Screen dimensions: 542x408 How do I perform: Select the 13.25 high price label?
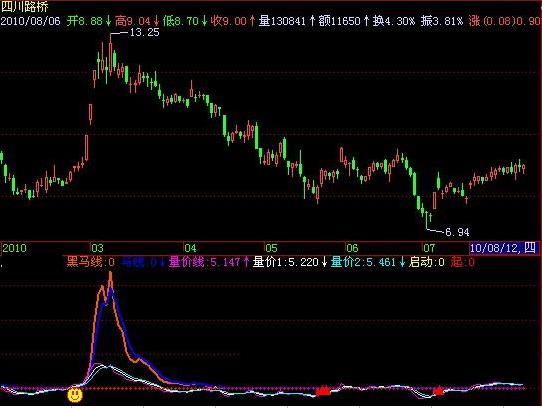click(144, 33)
